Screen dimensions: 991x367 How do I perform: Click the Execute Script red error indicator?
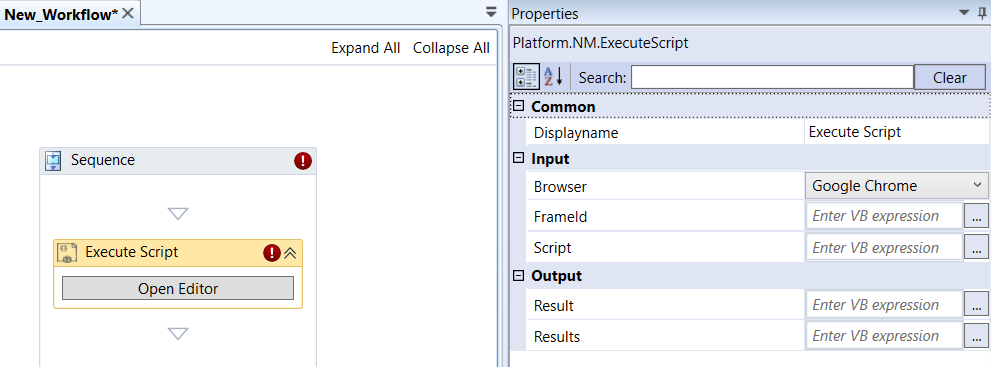click(272, 253)
